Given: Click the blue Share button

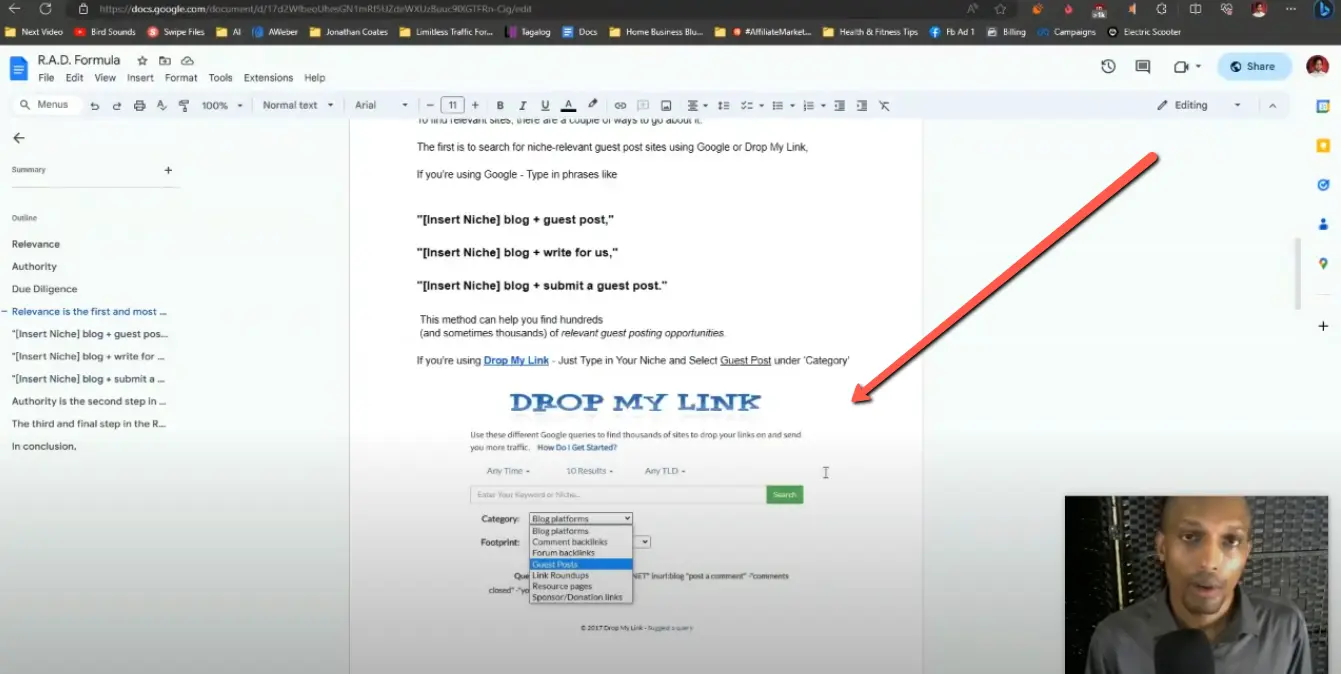Looking at the screenshot, I should click(1253, 67).
